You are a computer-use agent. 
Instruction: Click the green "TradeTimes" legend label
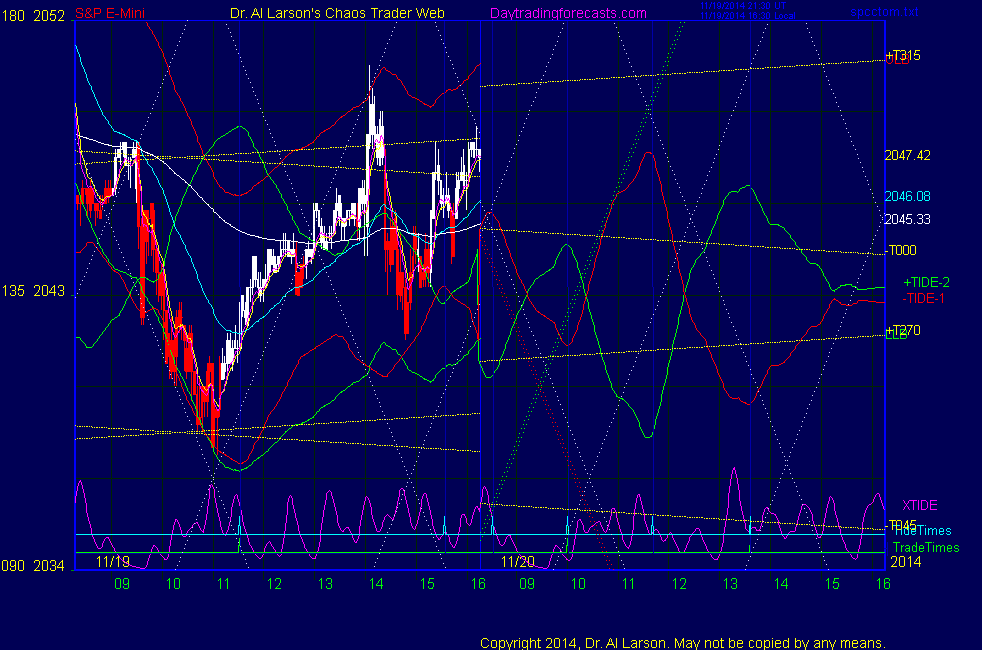coord(926,548)
